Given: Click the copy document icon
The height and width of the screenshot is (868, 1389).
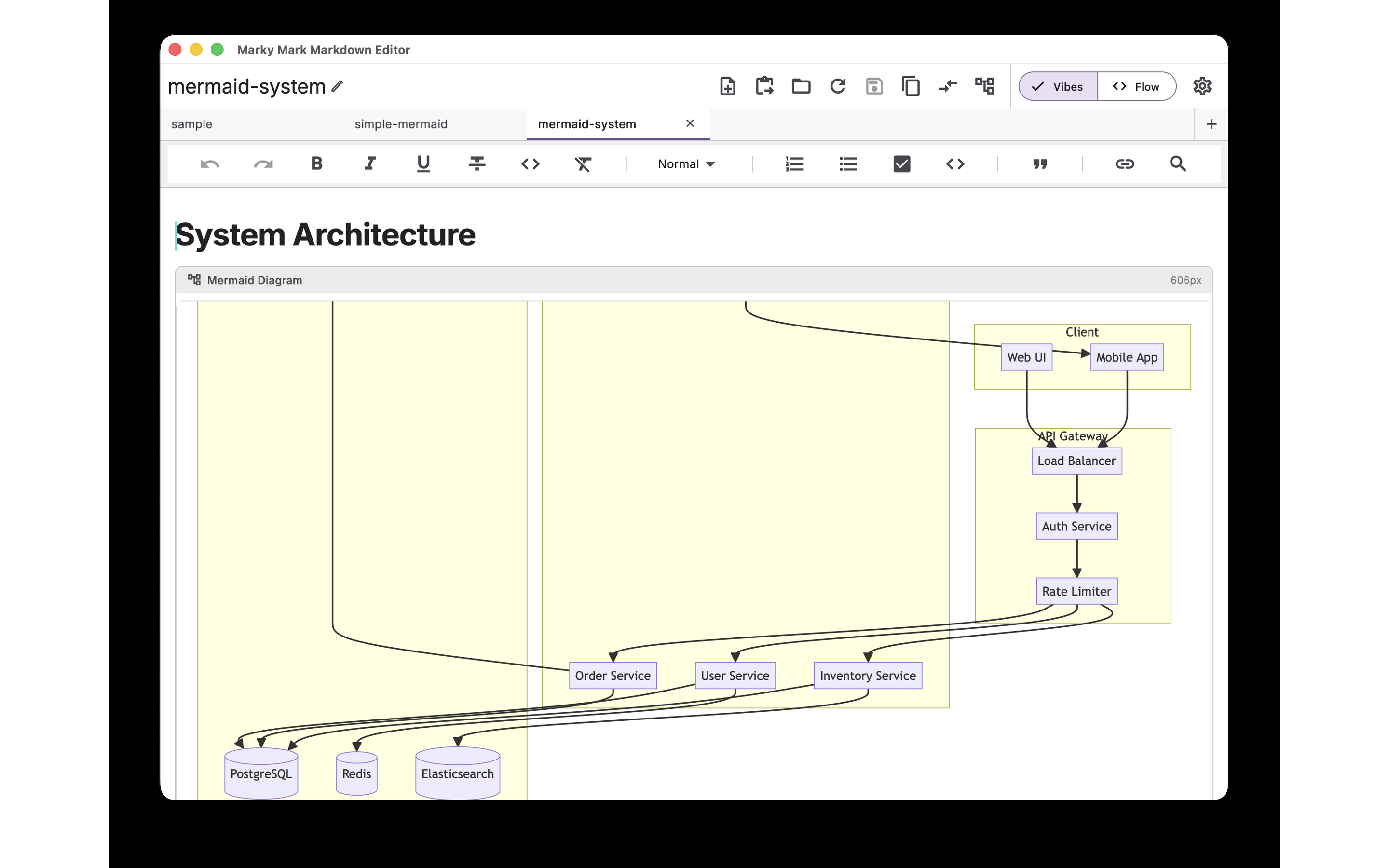Looking at the screenshot, I should click(911, 86).
